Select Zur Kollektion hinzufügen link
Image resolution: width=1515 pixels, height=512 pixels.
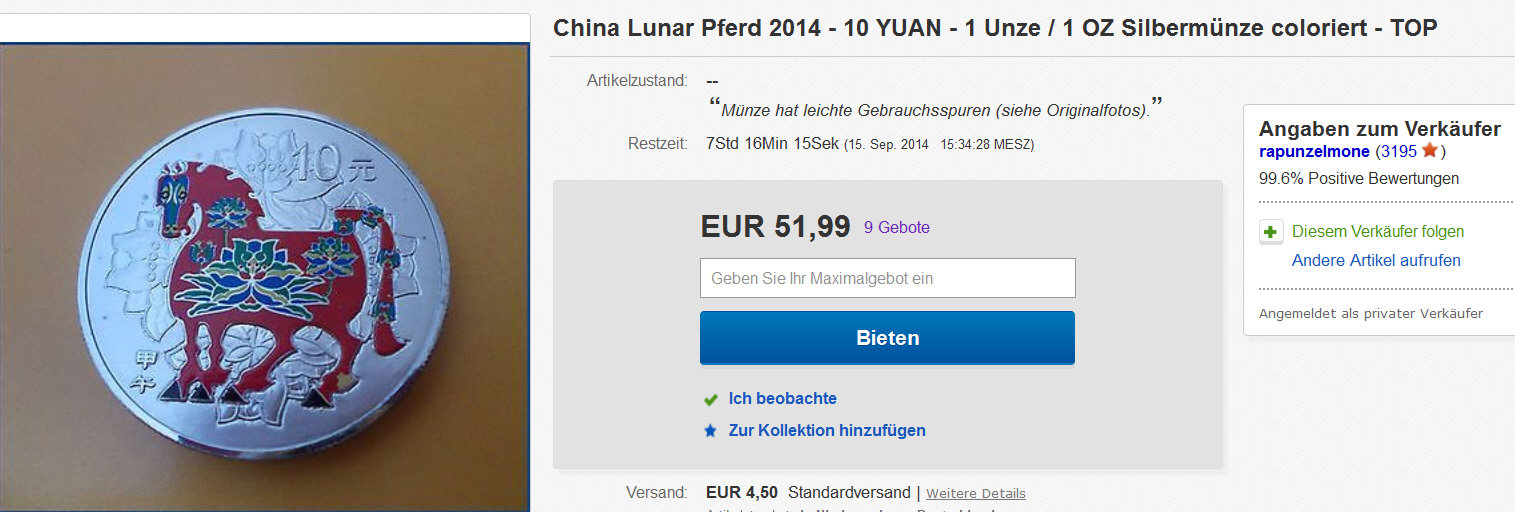[827, 430]
